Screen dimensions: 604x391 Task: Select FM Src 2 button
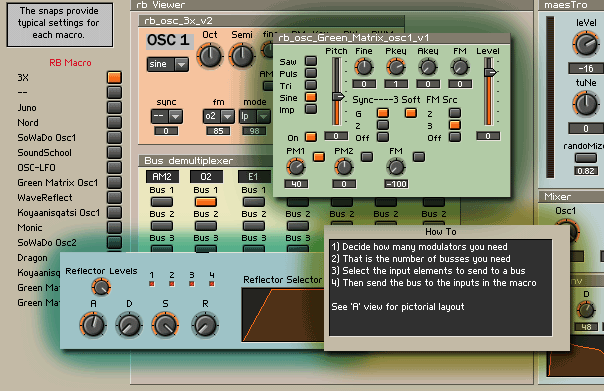(455, 113)
